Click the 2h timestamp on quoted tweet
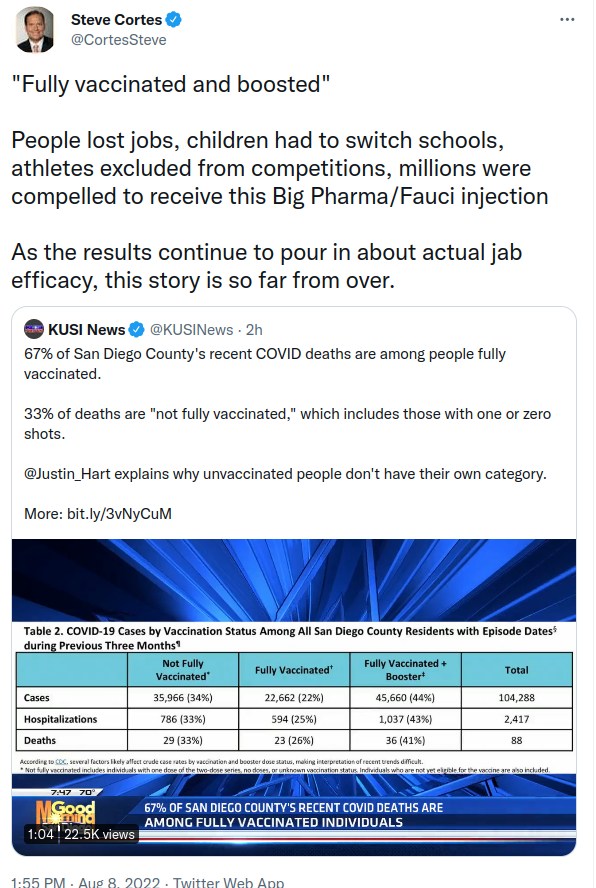 254,330
